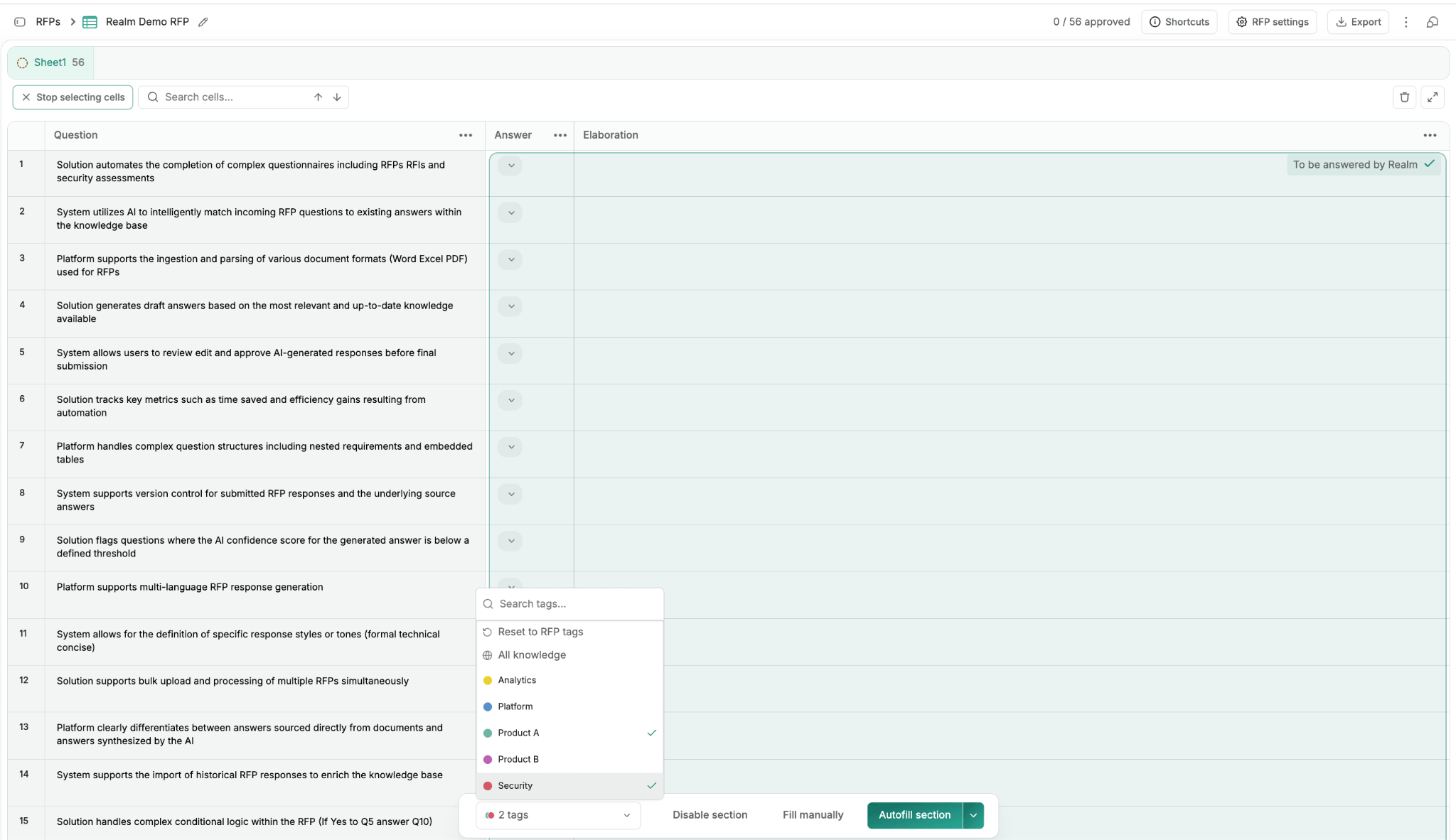The image size is (1456, 840).
Task: Open answer dropdown for row 6
Action: (510, 400)
